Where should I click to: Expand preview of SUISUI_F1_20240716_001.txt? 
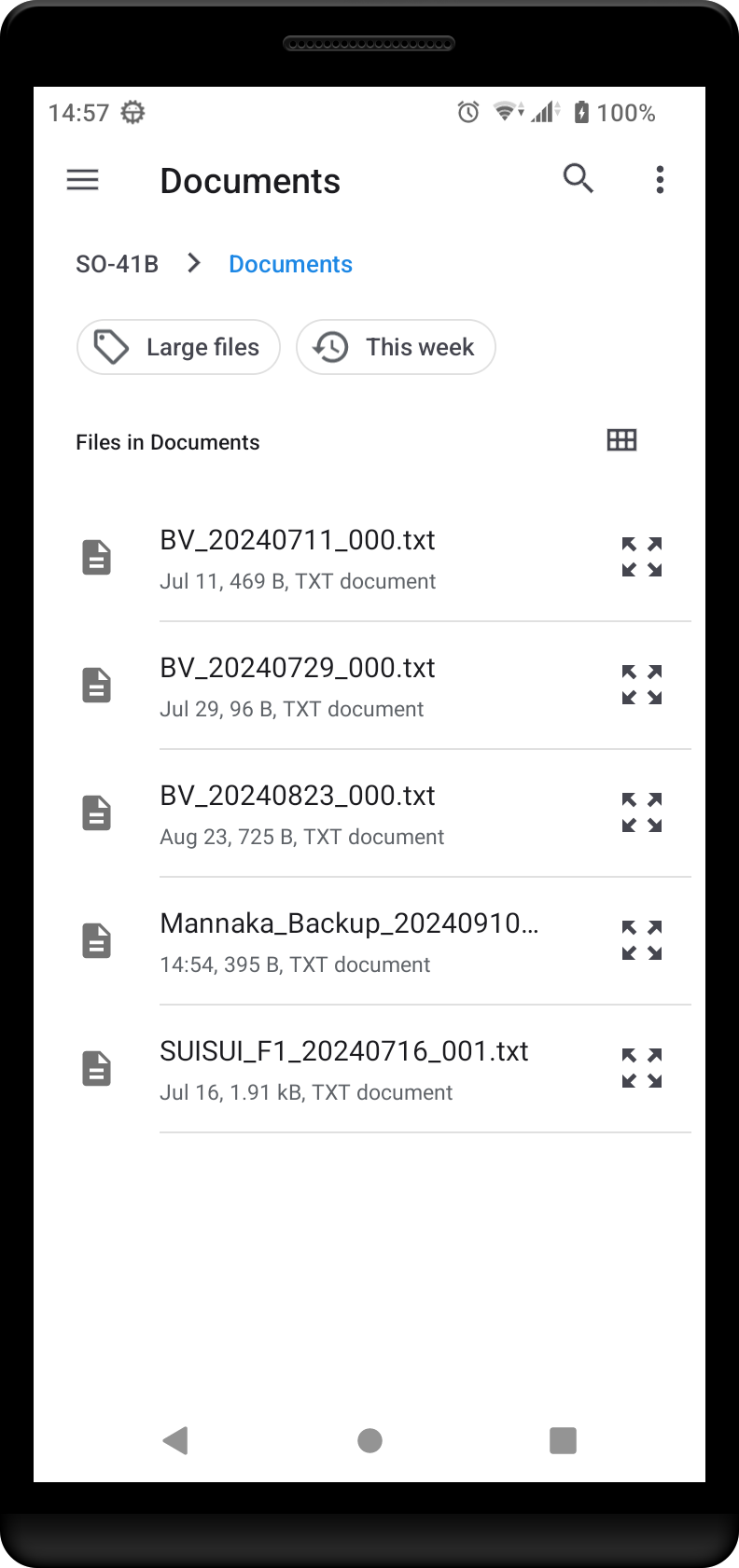(642, 1068)
